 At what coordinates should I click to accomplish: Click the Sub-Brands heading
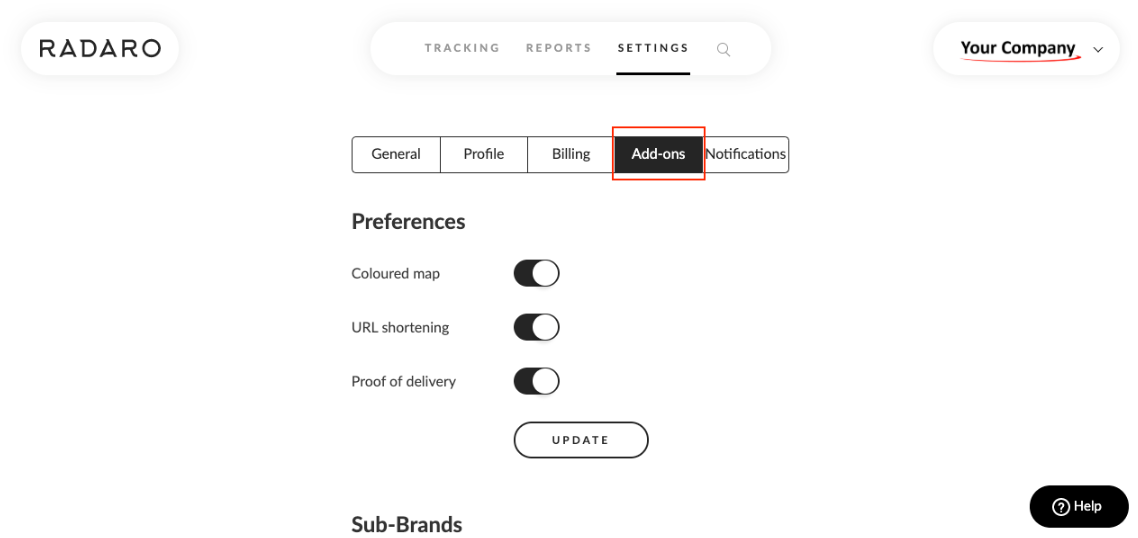point(407,524)
